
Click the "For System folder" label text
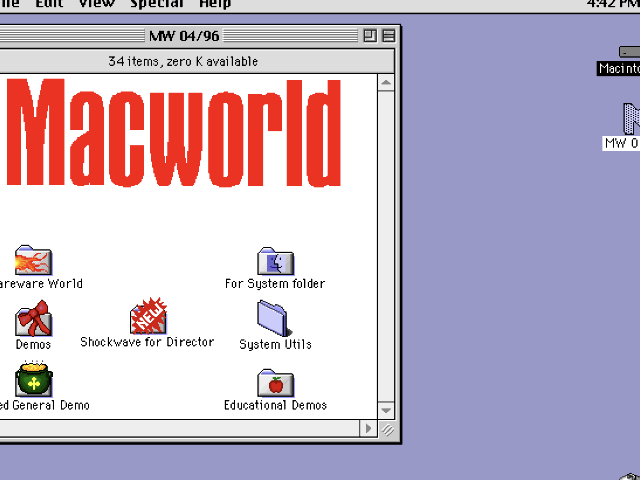275,284
